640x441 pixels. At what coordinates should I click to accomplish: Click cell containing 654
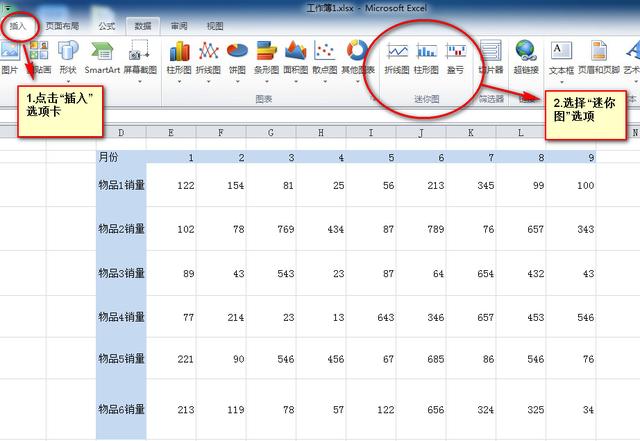point(471,273)
